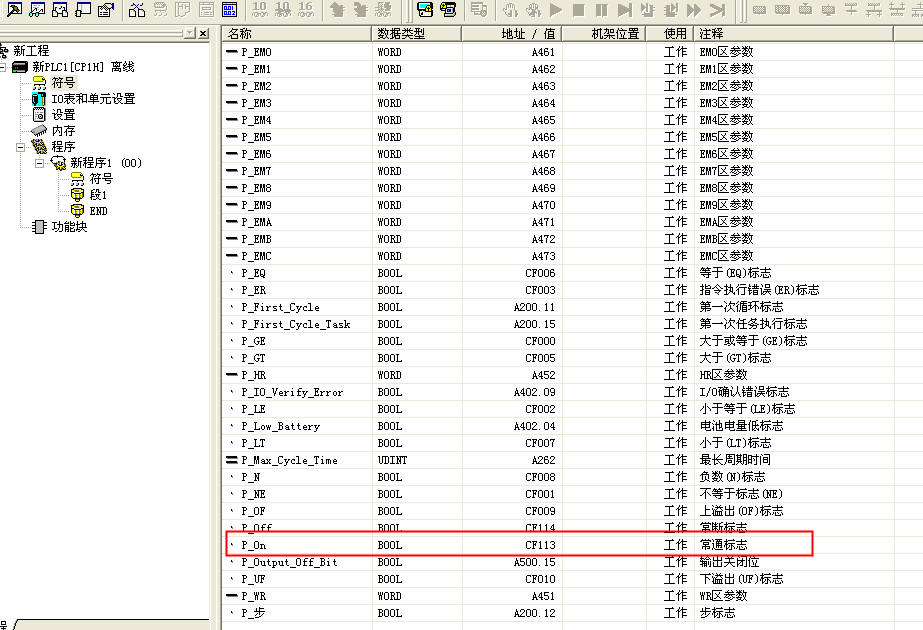This screenshot has width=923, height=630.
Task: Open 内存 memory chip item
Action: coord(63,131)
